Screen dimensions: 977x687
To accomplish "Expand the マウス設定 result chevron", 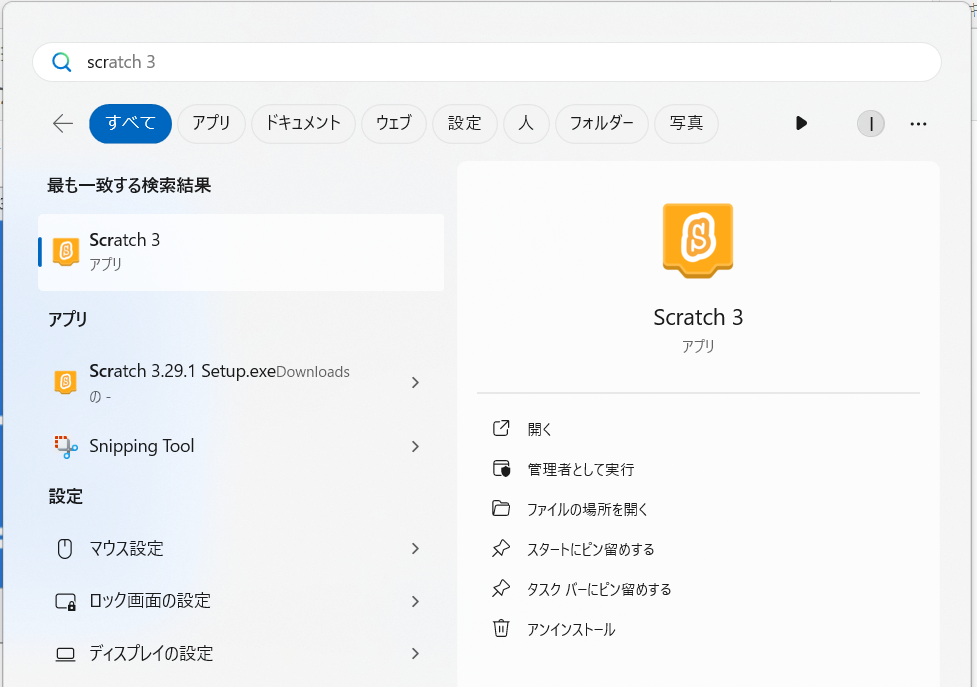I will 415,549.
